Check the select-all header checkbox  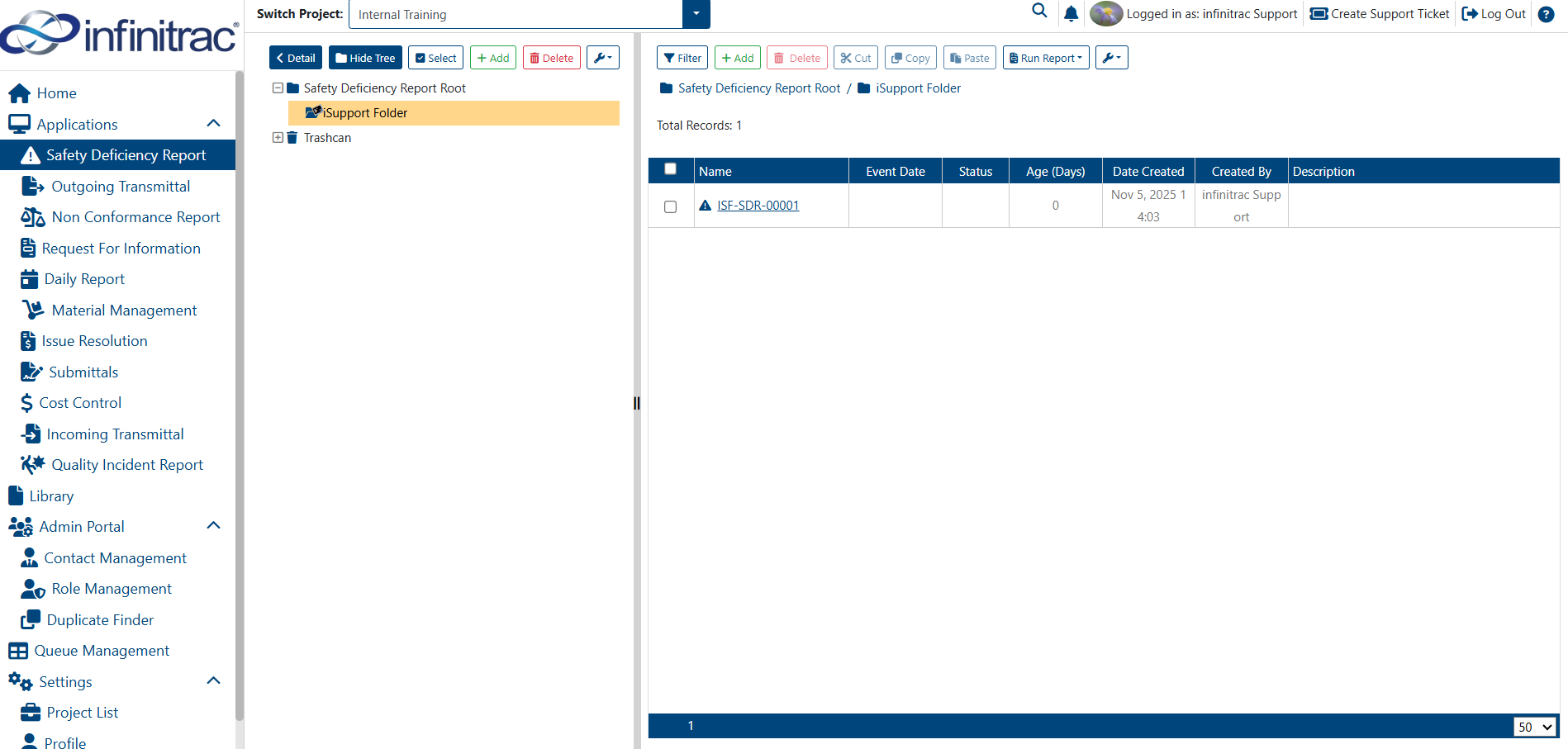(671, 168)
